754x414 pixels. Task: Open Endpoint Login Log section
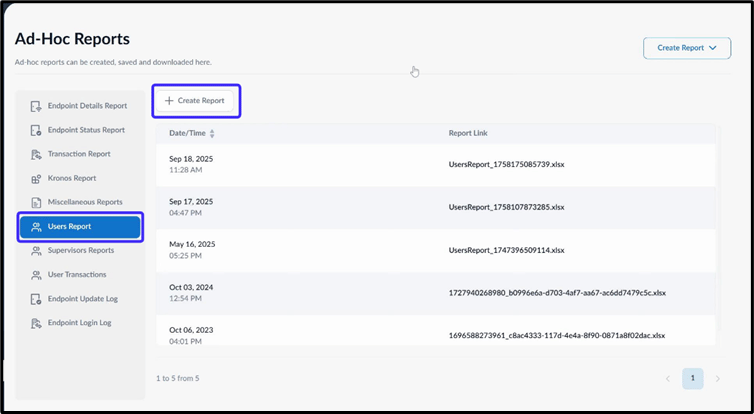click(x=80, y=323)
